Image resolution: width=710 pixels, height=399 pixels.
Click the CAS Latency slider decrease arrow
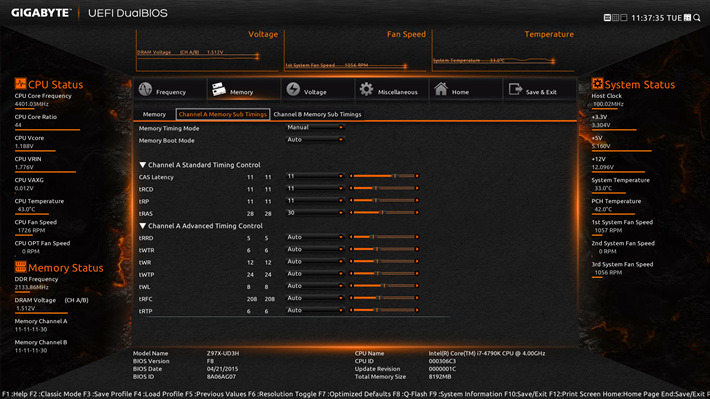point(351,176)
